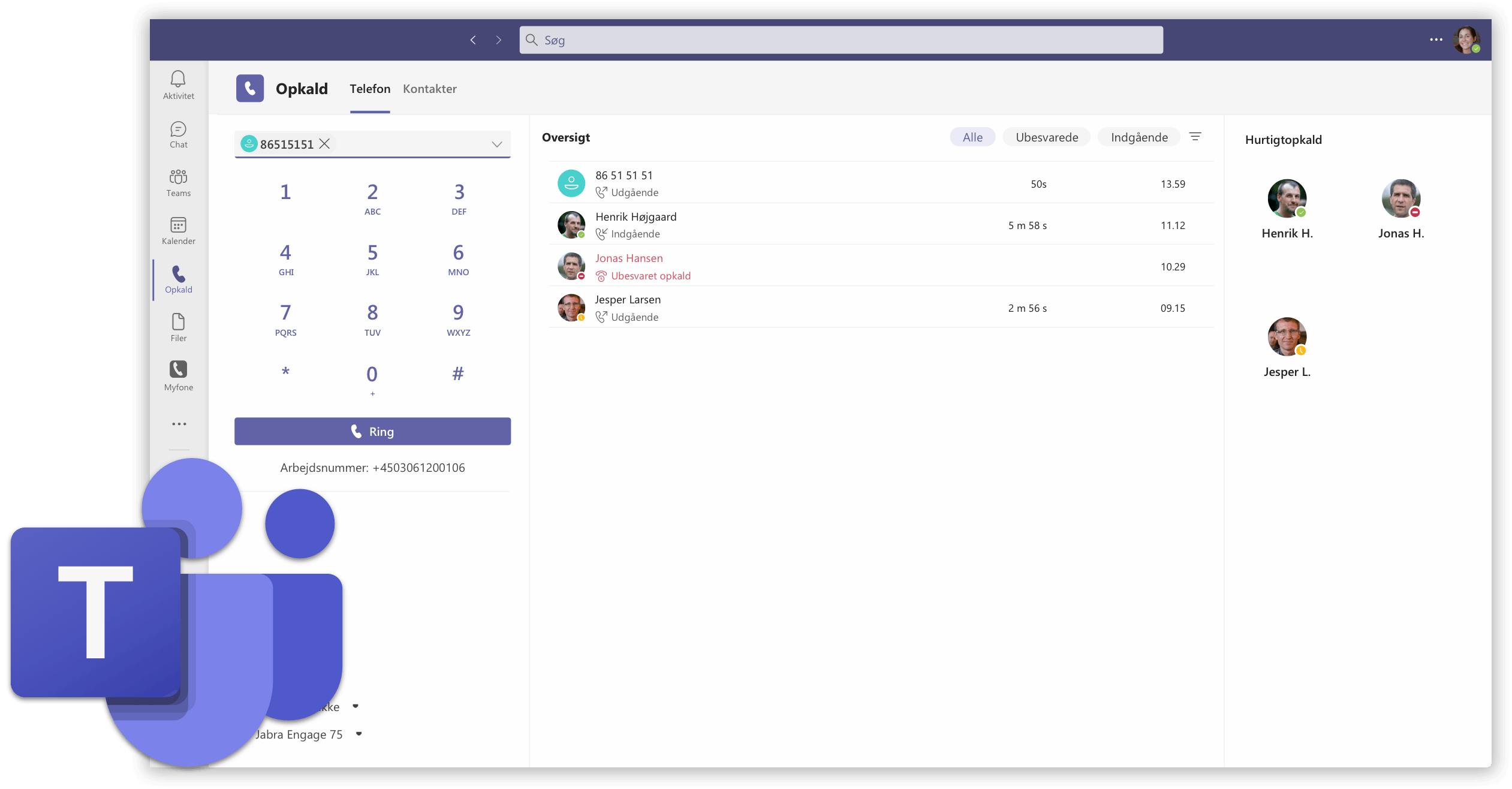Filter by Ubesvarede calls
The height and width of the screenshot is (789, 1512).
[x=1047, y=137]
